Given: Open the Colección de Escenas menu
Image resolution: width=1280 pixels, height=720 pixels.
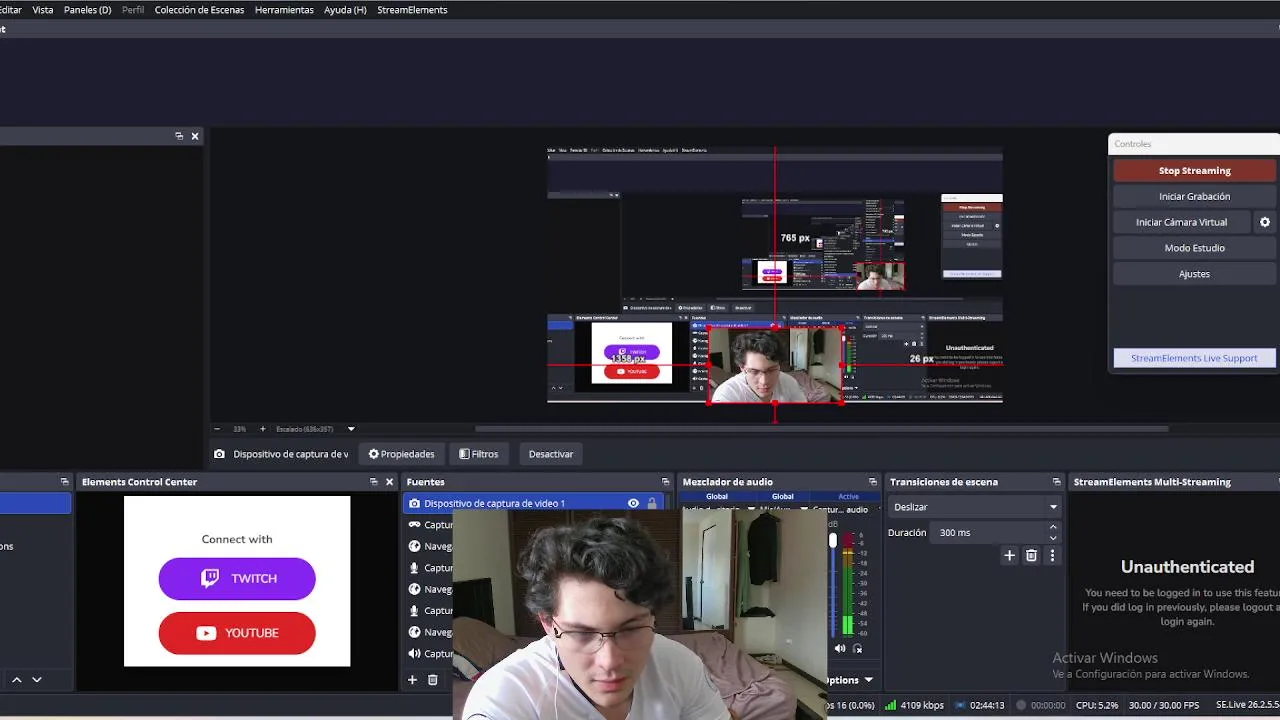Looking at the screenshot, I should 199,10.
